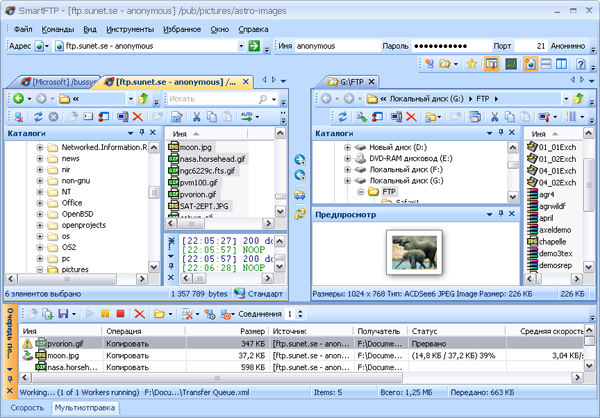Viewport: 600px width, 418px height.
Task: Select the Мультиотправка bottom tab
Action: coord(85,408)
